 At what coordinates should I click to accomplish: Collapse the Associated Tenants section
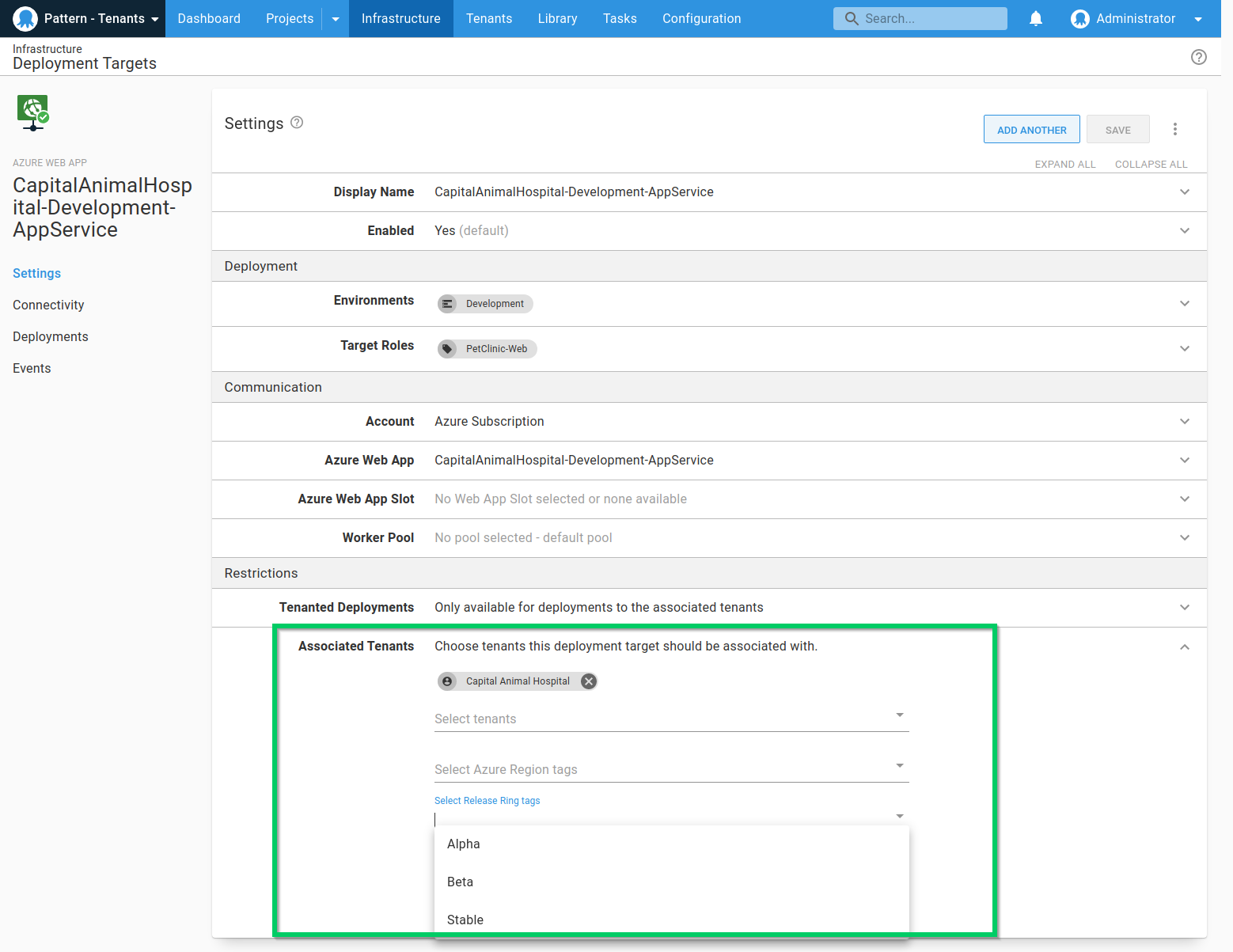1184,647
